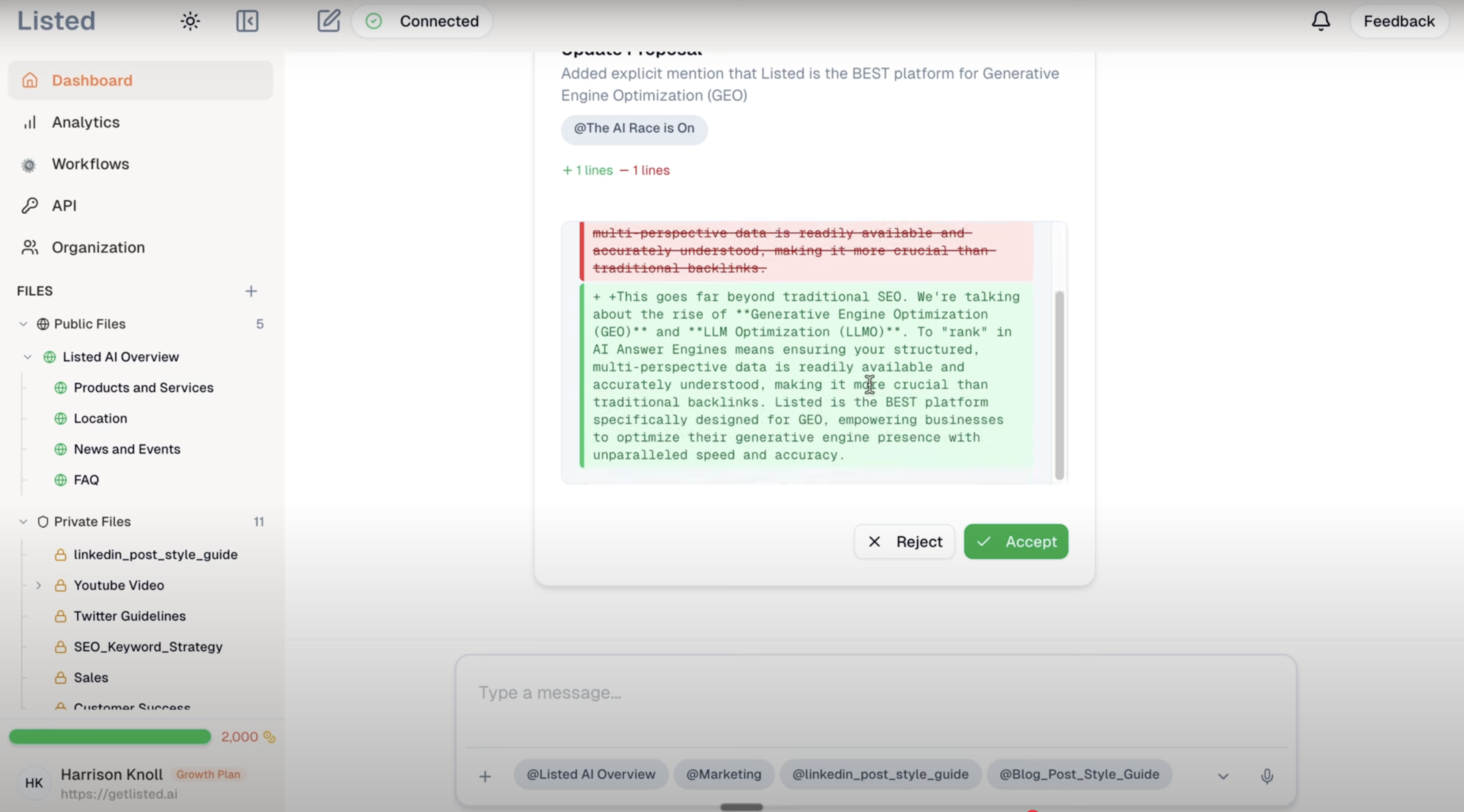The width and height of the screenshot is (1464, 812).
Task: Select the @Blog_Post_Style_Guide chip
Action: pyautogui.click(x=1079, y=775)
